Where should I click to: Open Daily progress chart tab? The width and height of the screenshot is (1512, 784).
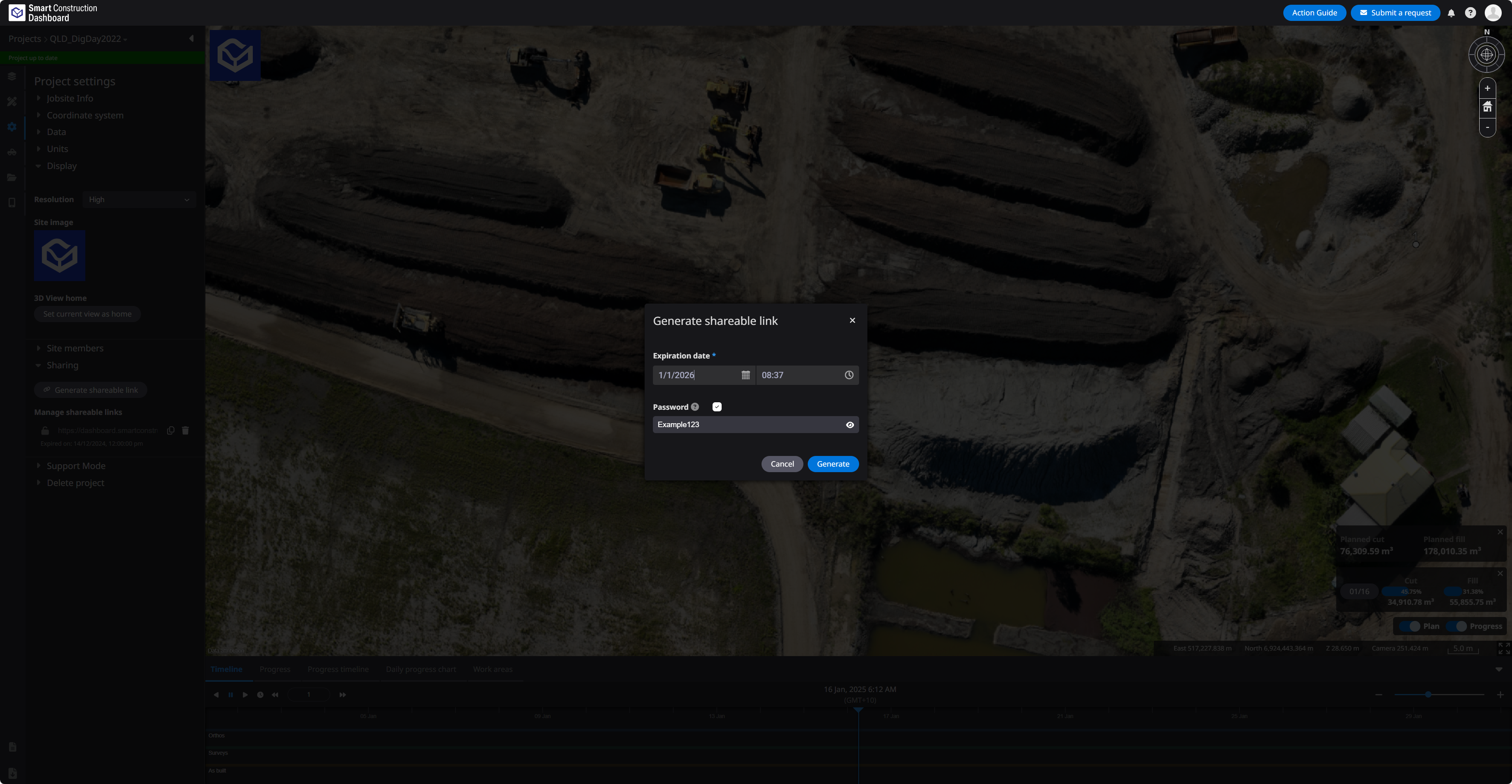pos(421,670)
